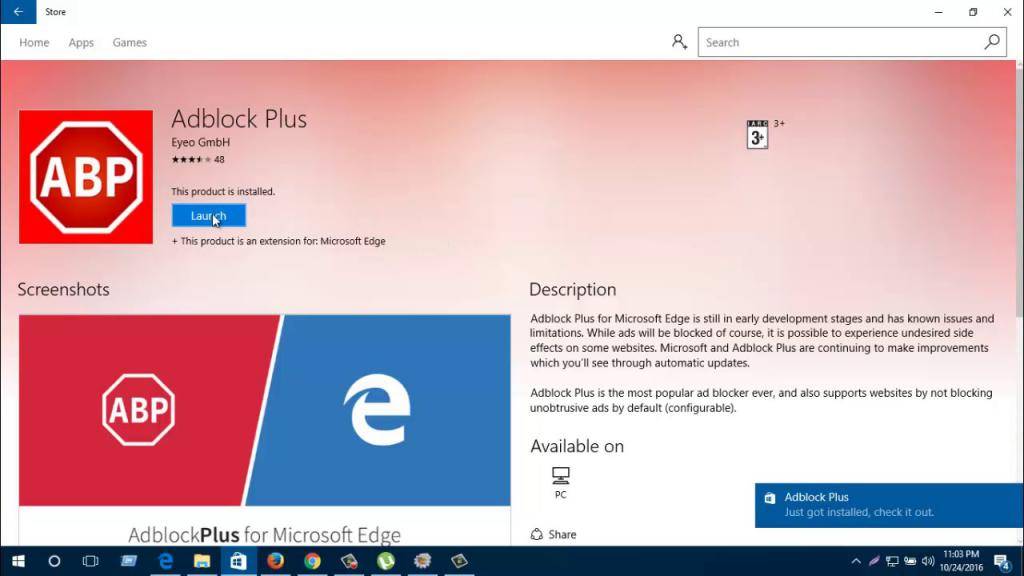Open the Home tab in Store
Screen dimensions: 1024x576
tap(34, 42)
